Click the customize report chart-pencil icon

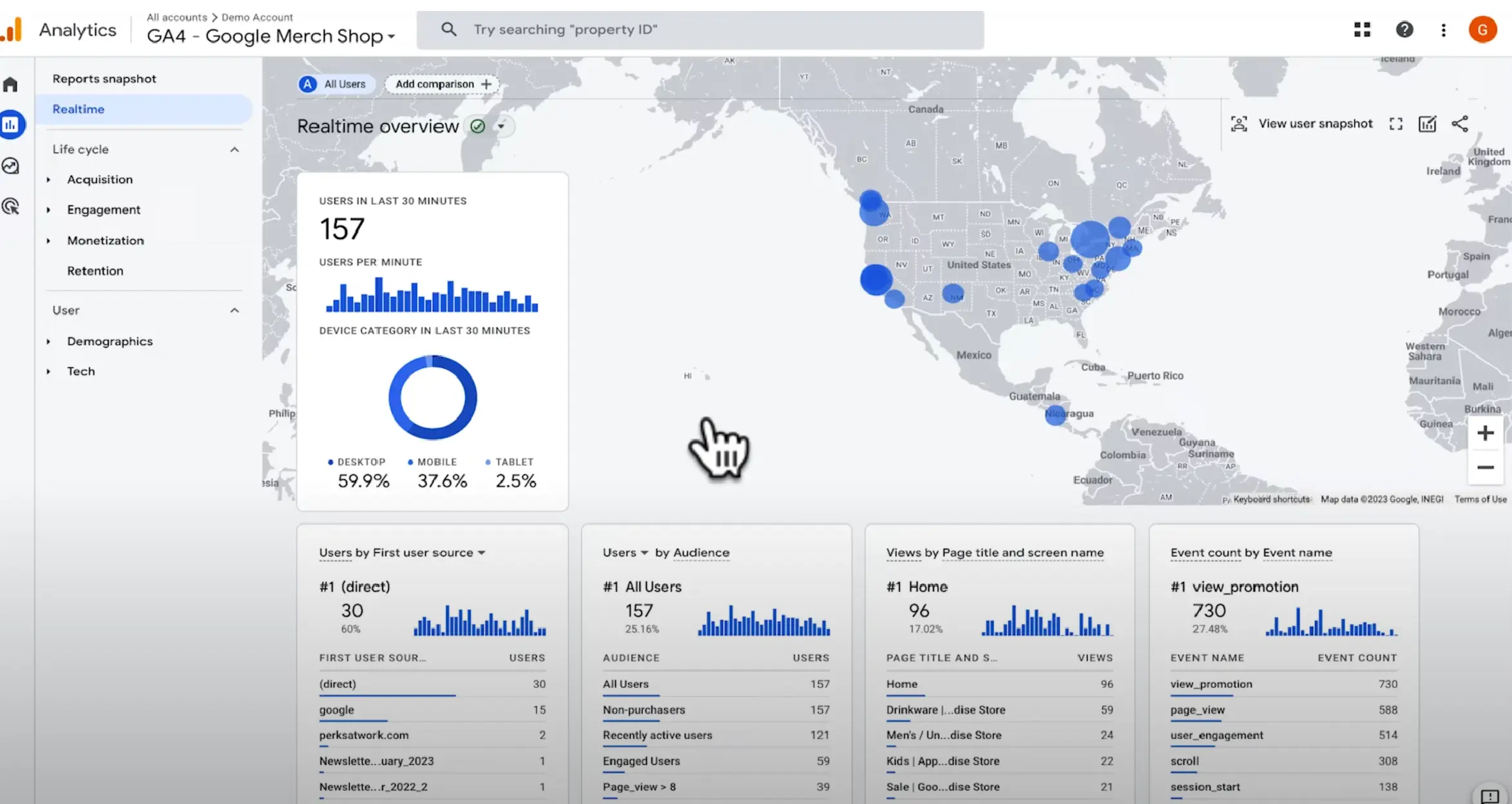point(1428,124)
